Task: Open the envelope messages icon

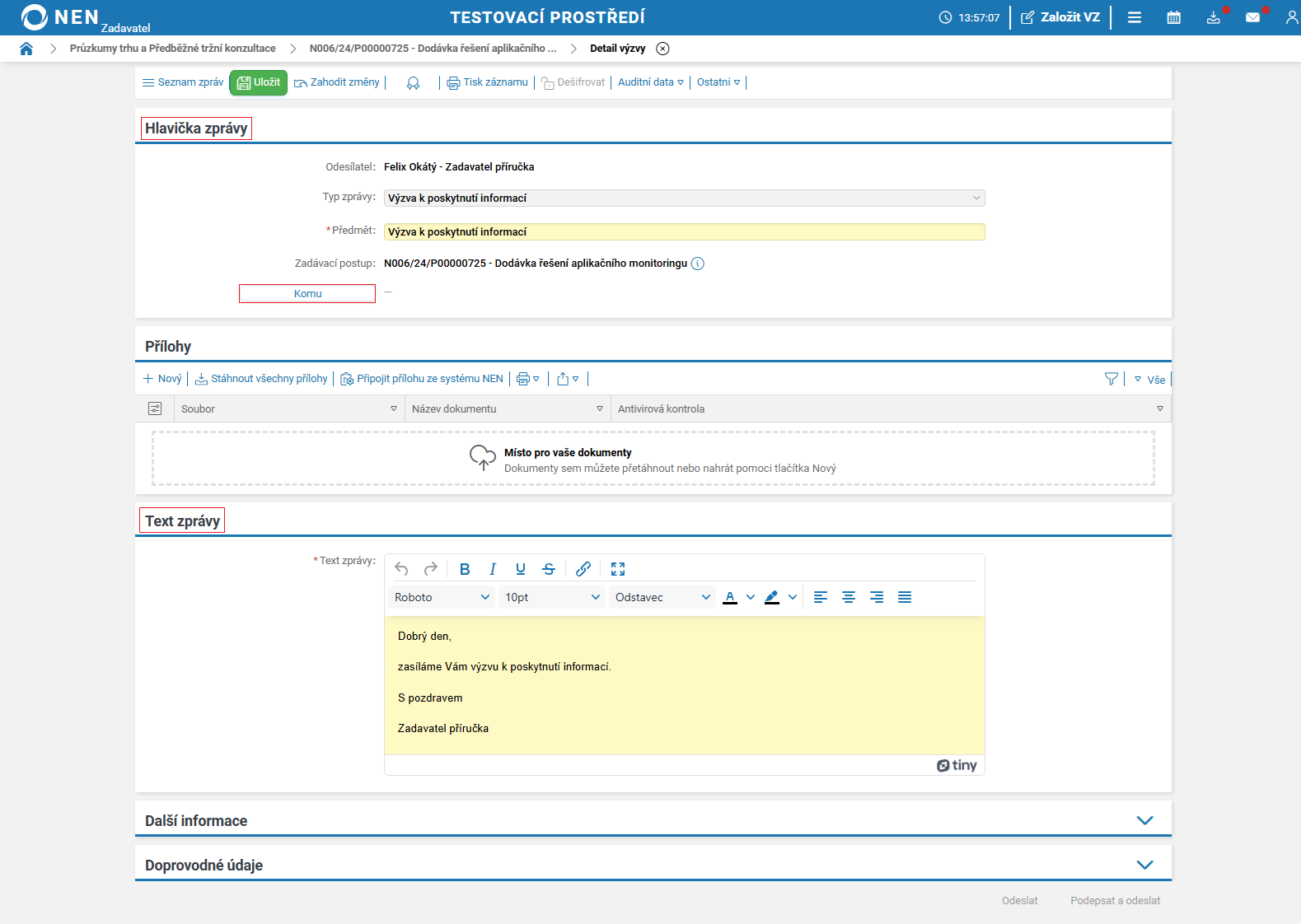Action: [1252, 17]
